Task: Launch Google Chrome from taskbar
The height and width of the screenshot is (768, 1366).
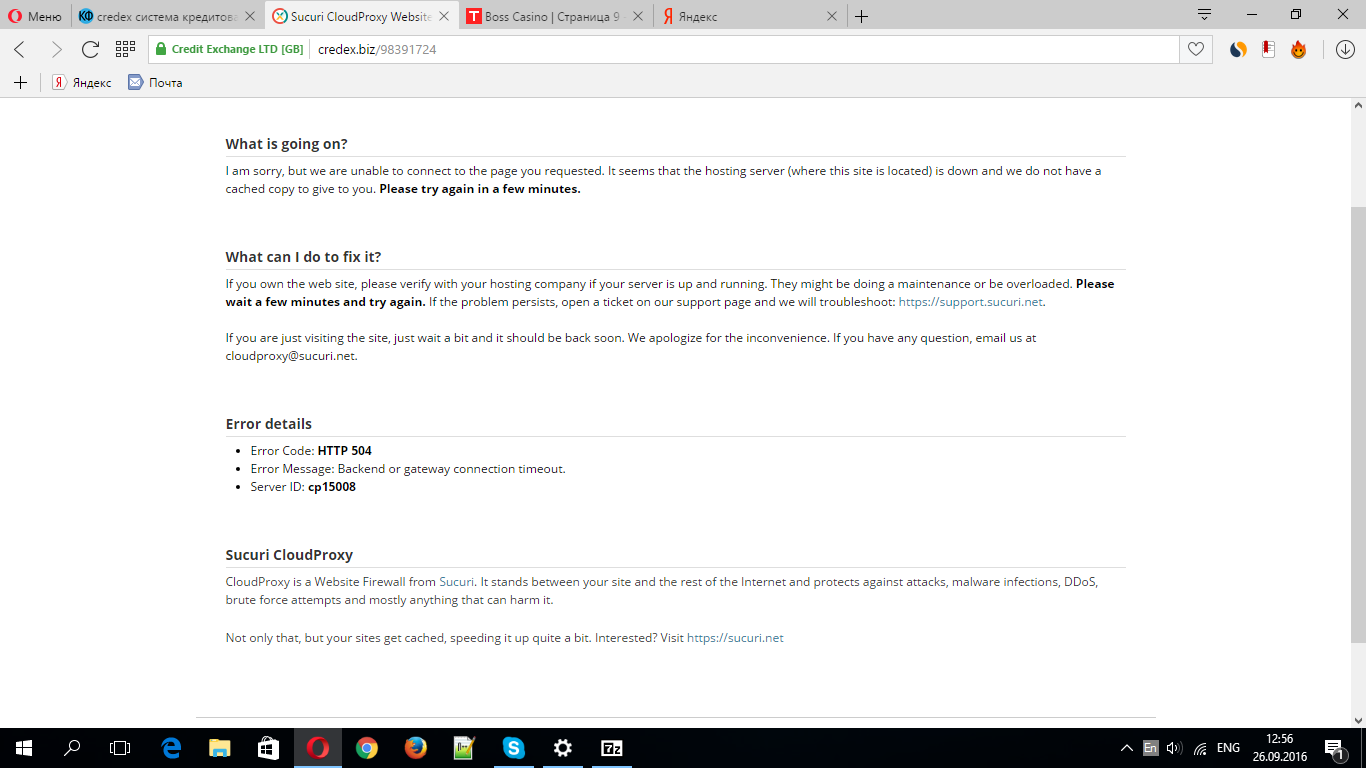Action: (367, 748)
